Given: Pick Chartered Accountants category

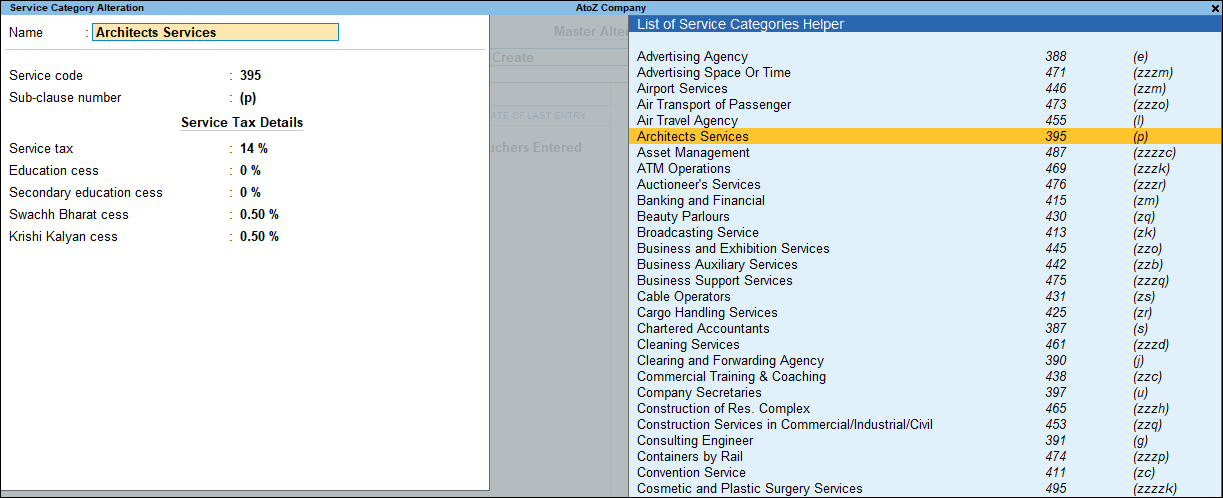Looking at the screenshot, I should tap(925, 328).
